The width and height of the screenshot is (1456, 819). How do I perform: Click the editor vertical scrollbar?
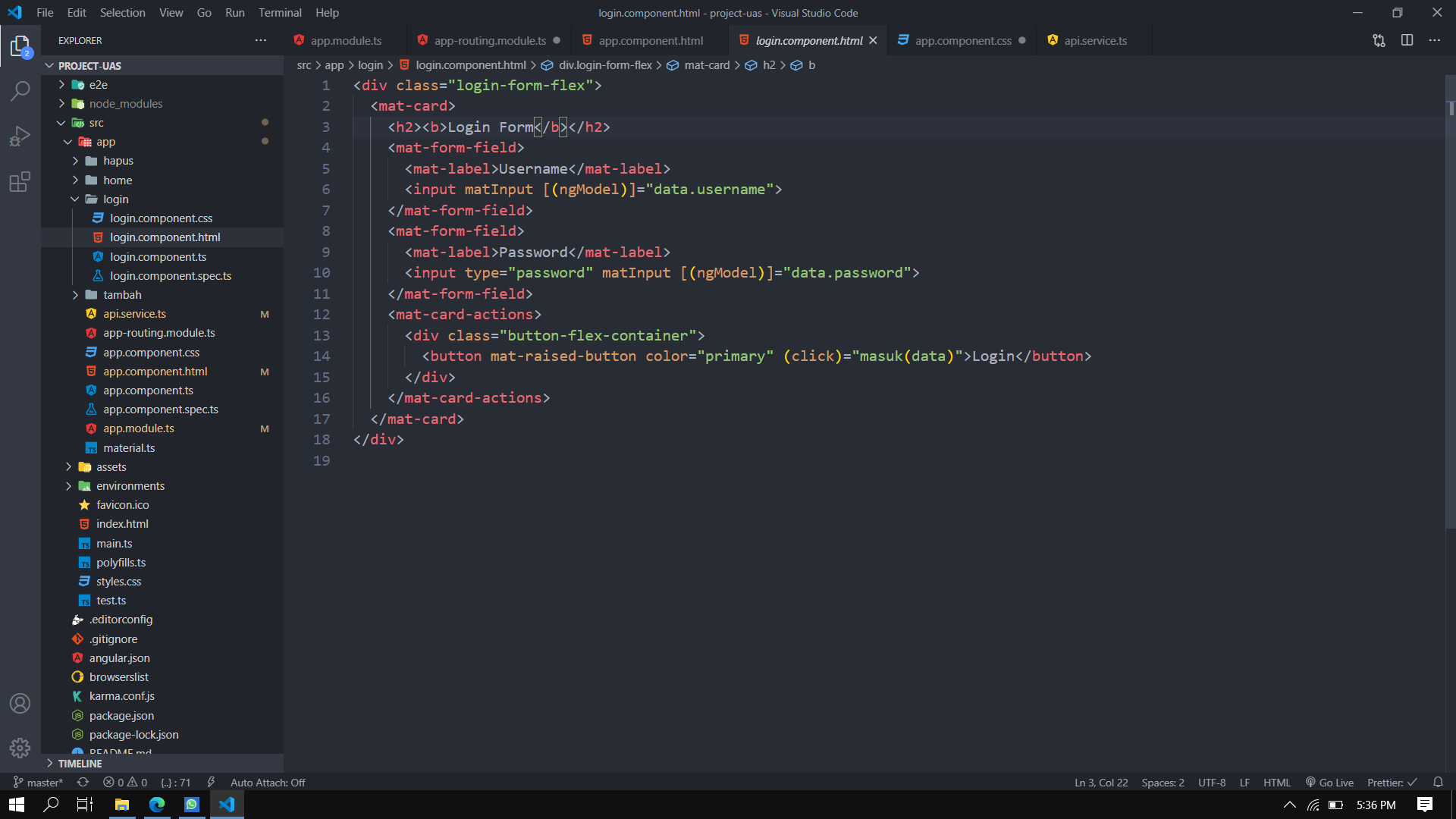(1450, 303)
